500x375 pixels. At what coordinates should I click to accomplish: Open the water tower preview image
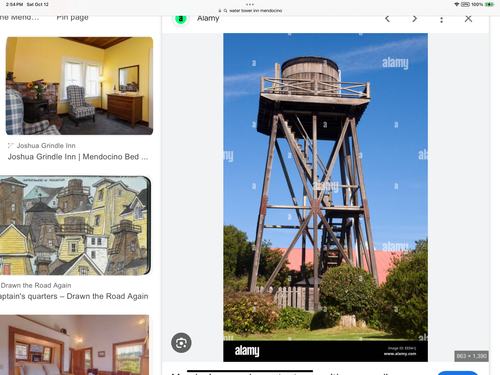[x=325, y=197]
